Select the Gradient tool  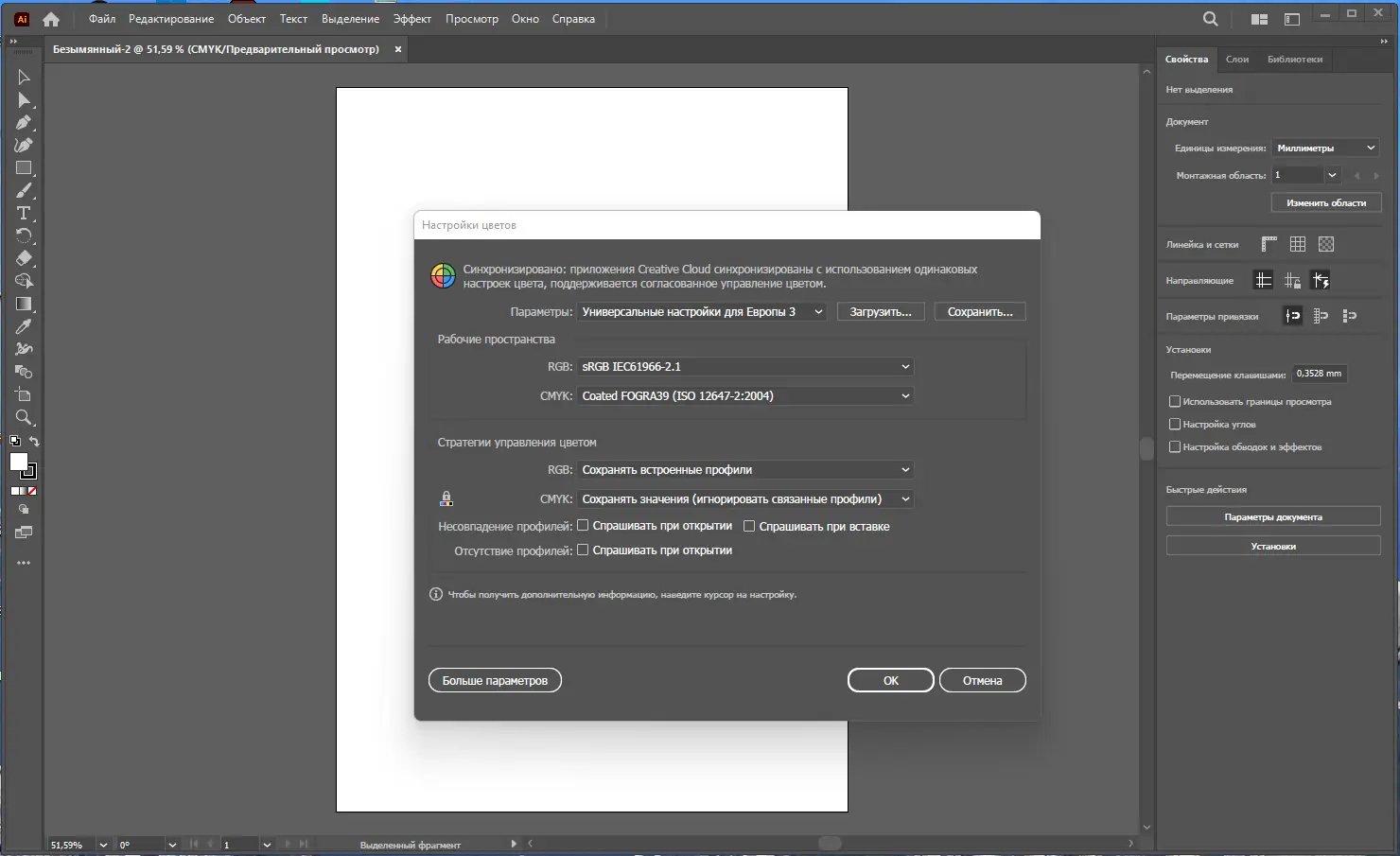click(24, 304)
